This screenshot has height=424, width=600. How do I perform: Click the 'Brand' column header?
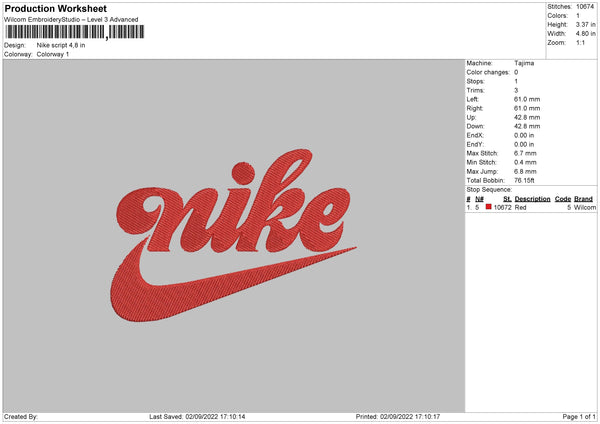click(584, 199)
